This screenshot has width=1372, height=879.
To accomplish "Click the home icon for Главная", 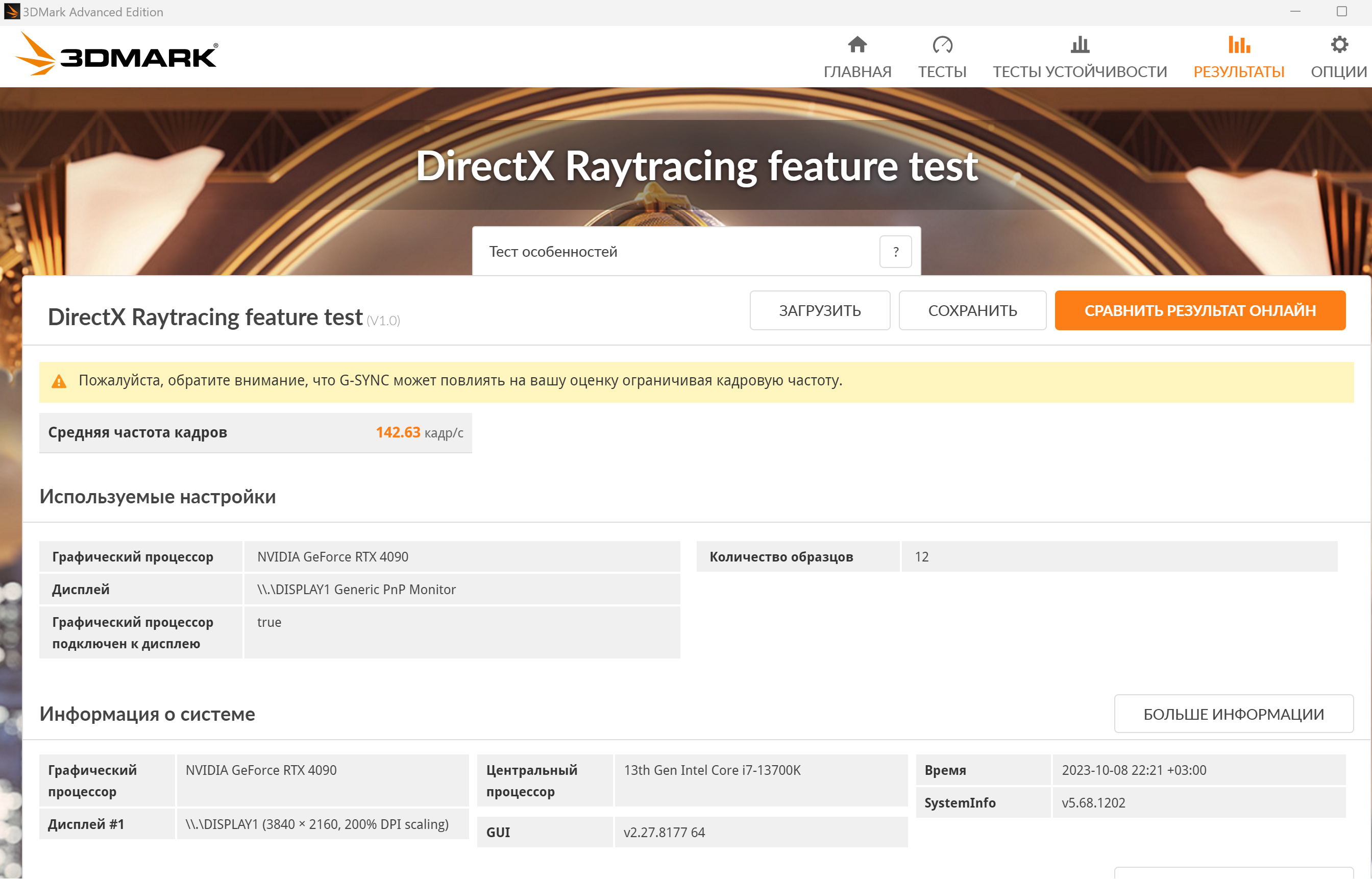I will 857,44.
